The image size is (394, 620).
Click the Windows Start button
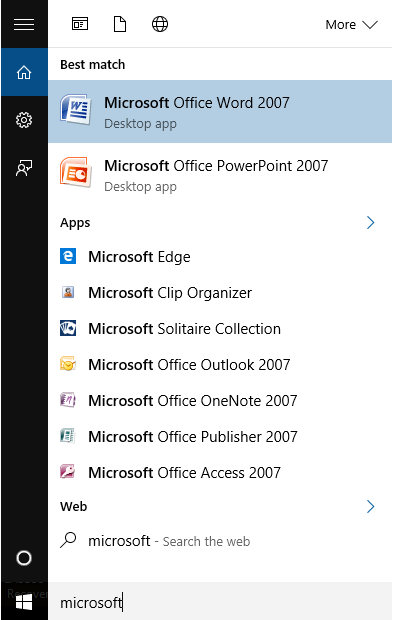(x=24, y=602)
